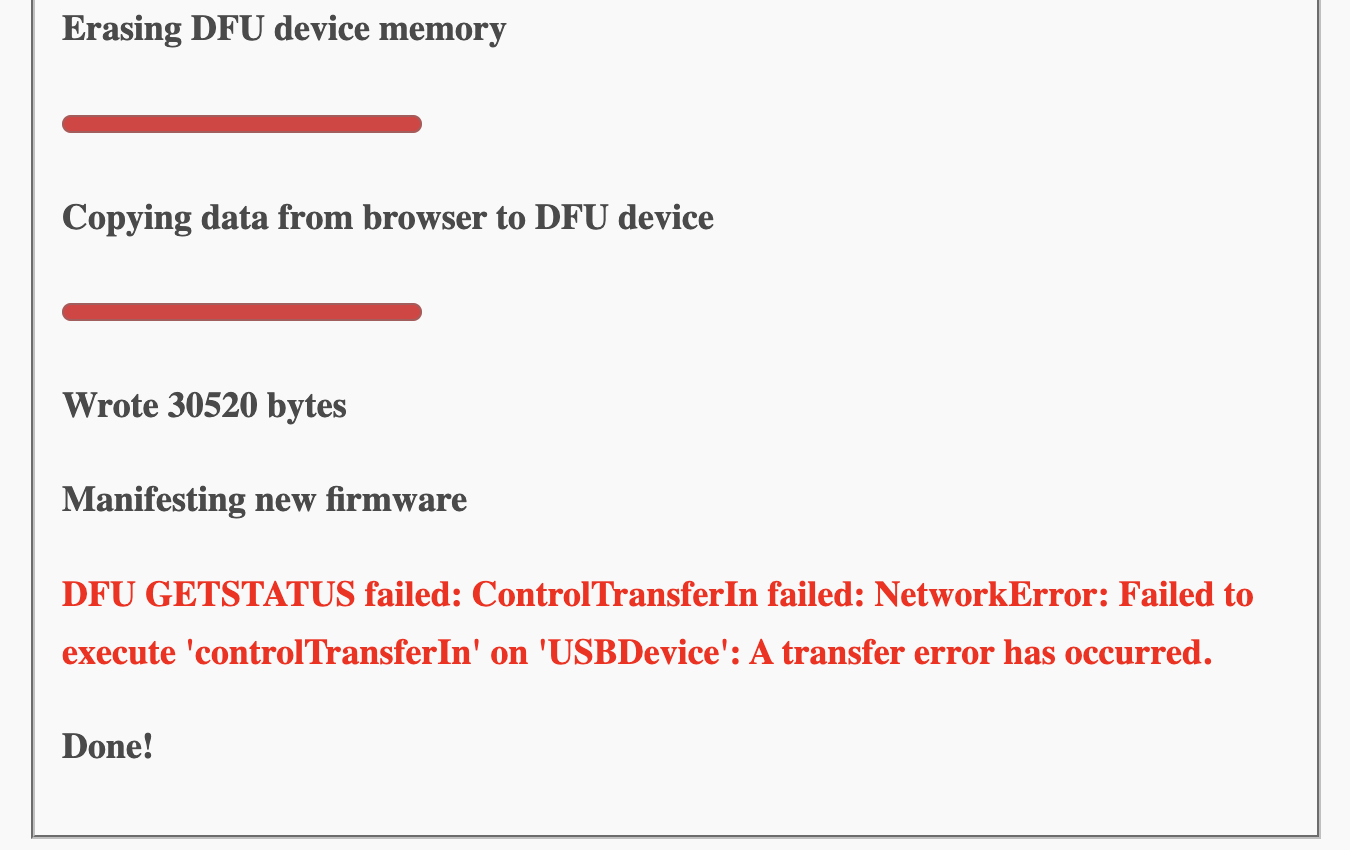Click the "Wrote 30520 bytes" log line

pyautogui.click(x=204, y=406)
